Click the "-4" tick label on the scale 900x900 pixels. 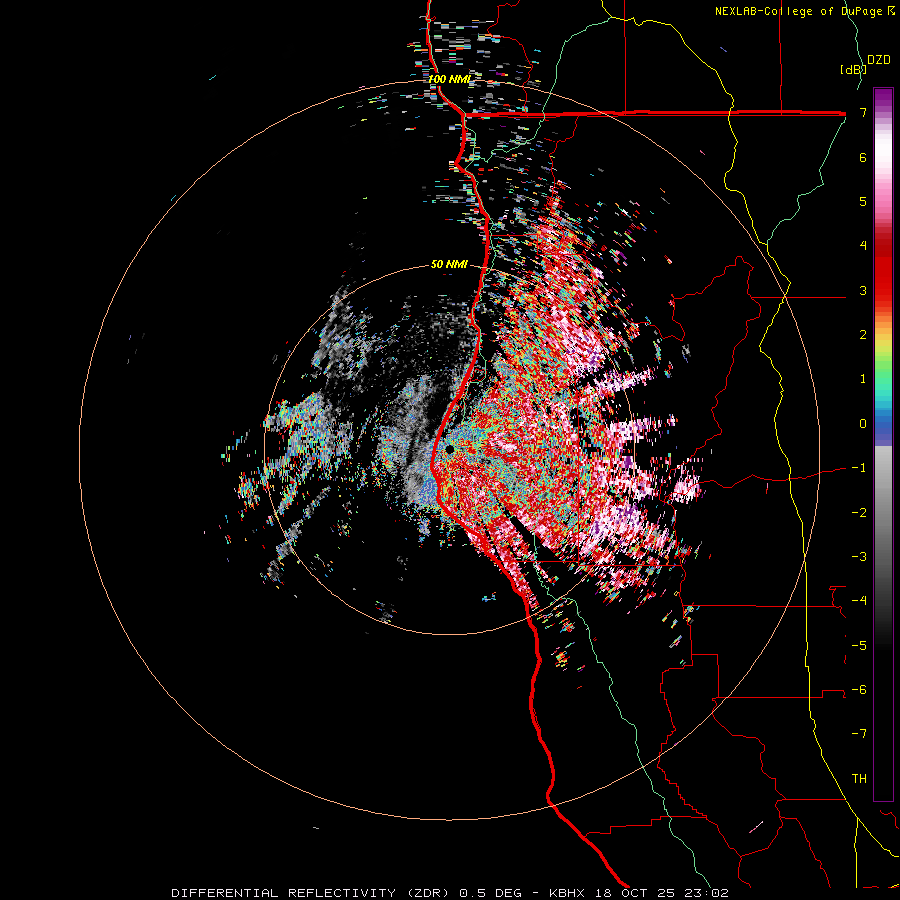[859, 601]
